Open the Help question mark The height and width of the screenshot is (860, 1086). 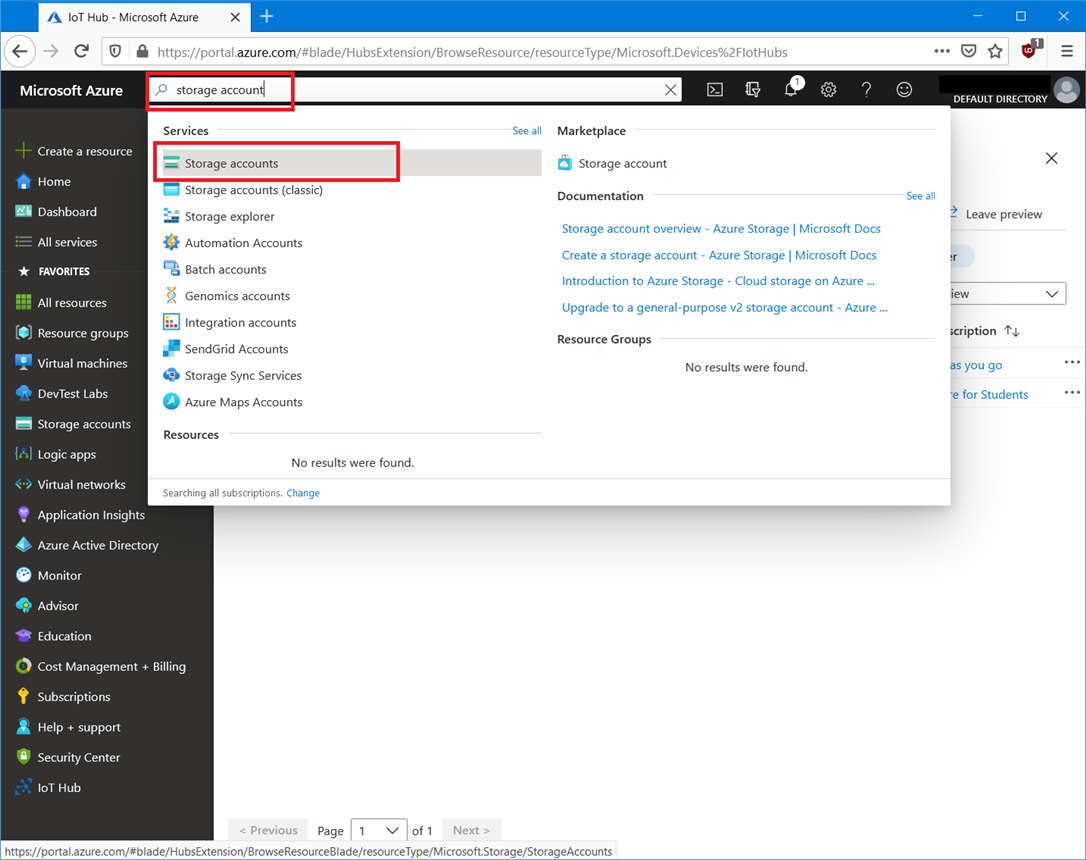coord(866,90)
